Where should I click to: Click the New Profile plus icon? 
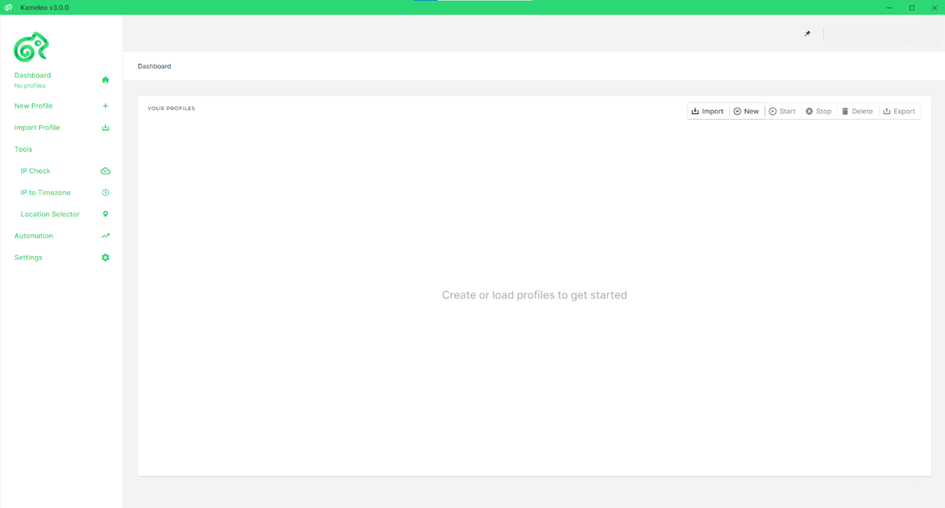(105, 105)
